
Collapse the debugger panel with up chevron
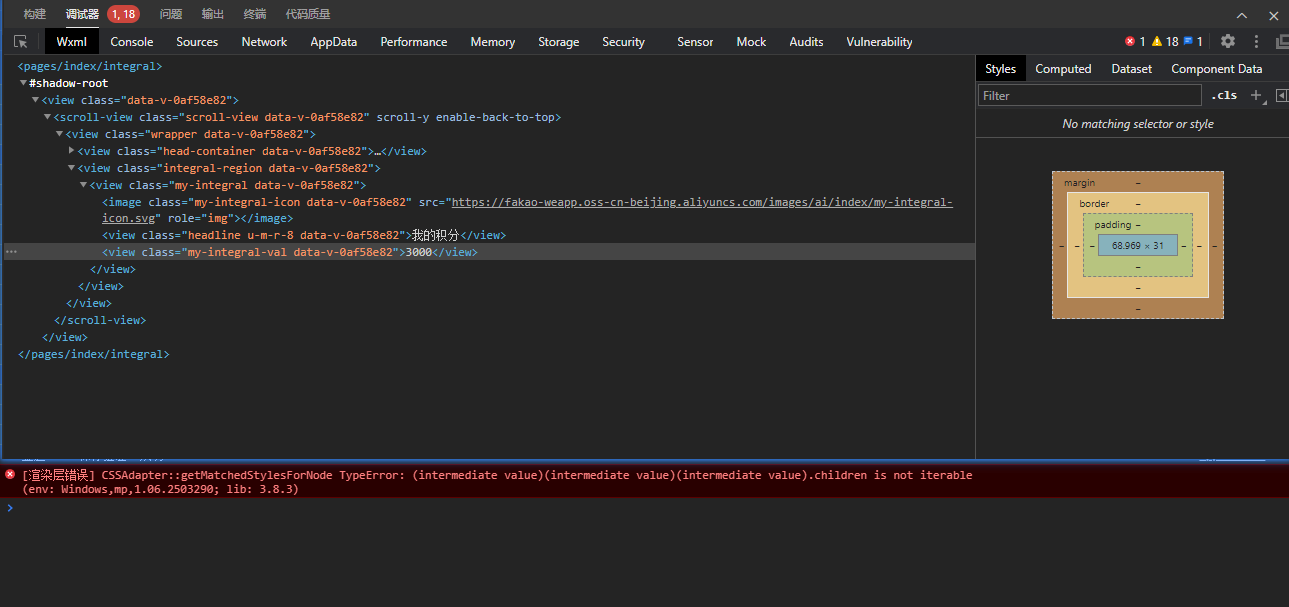point(1242,15)
